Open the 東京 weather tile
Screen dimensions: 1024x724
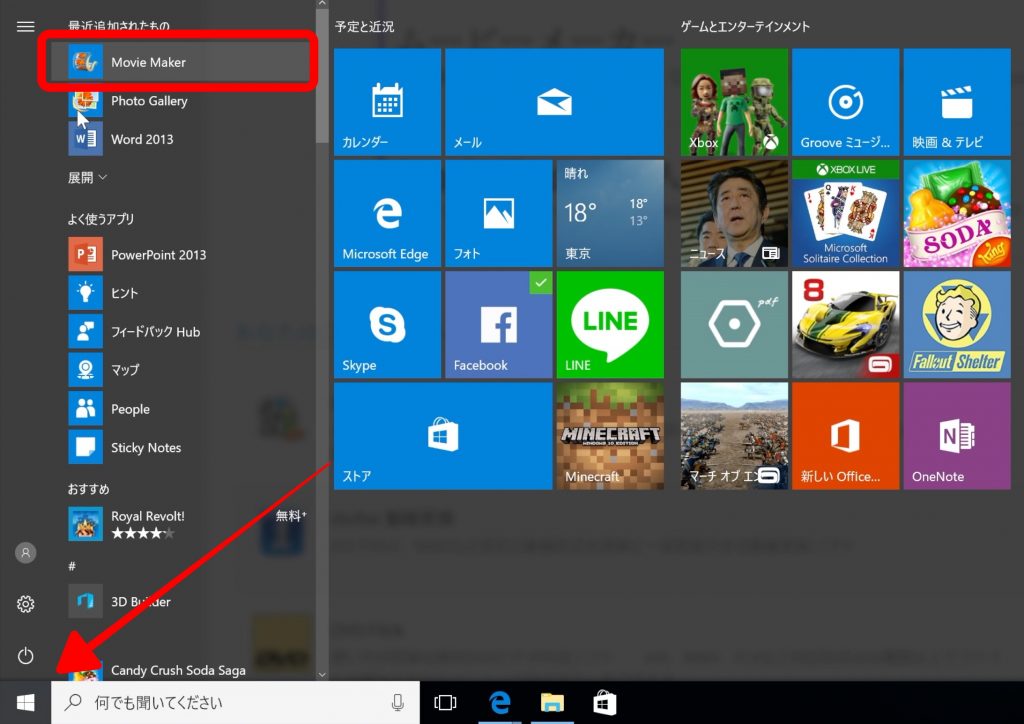[x=610, y=213]
